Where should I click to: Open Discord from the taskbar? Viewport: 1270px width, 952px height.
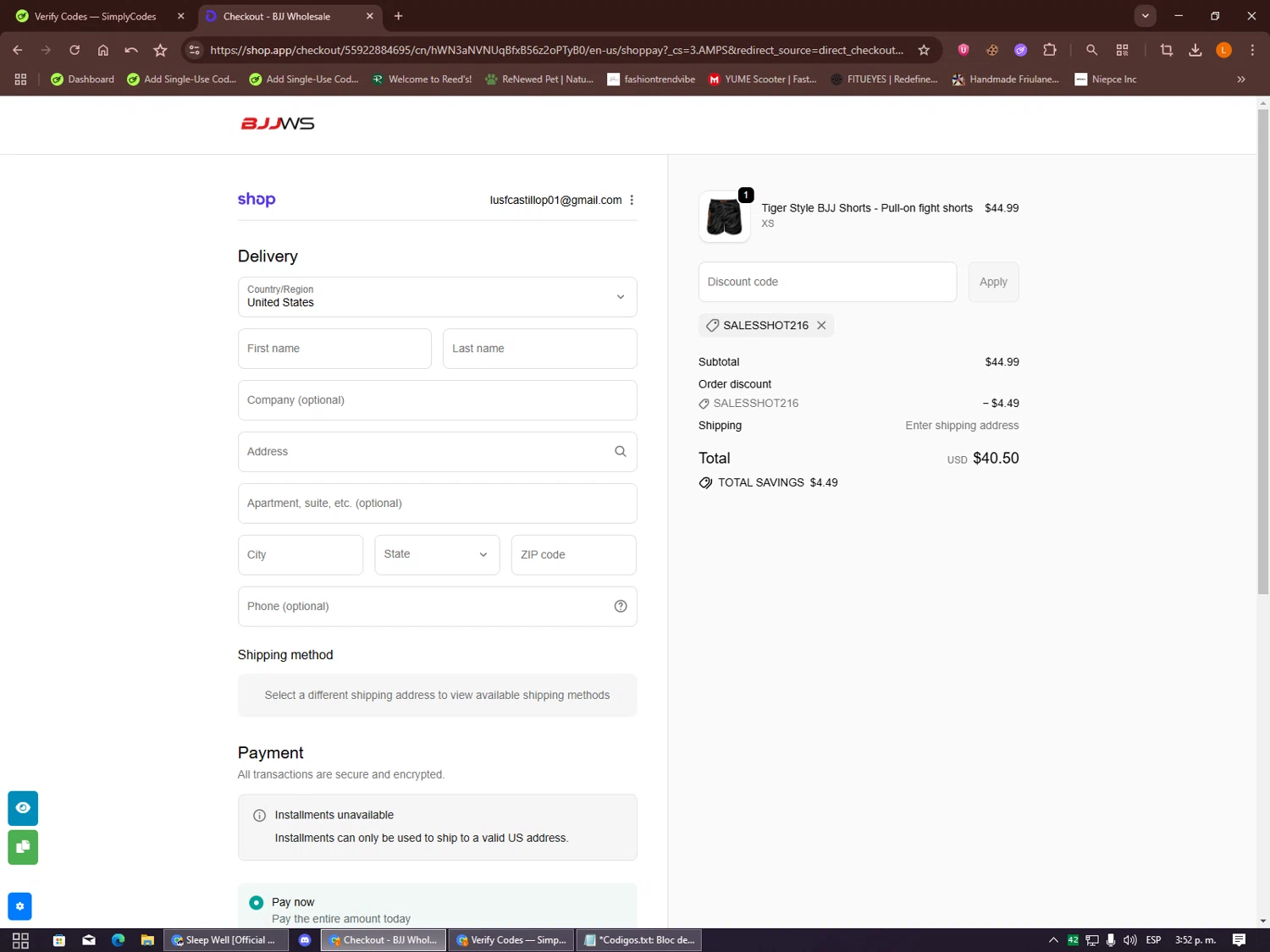(x=305, y=940)
